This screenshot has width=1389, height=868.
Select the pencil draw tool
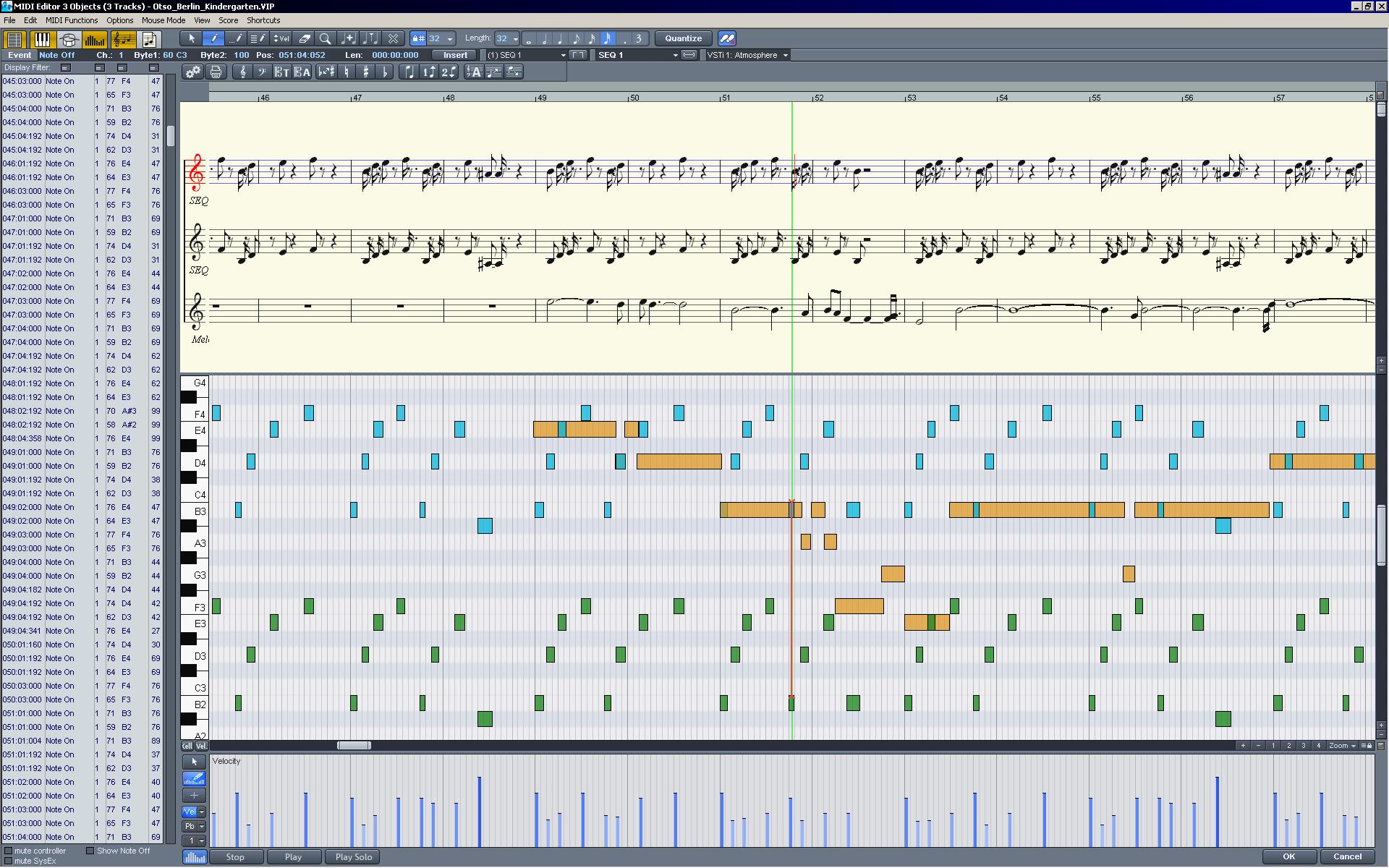213,38
